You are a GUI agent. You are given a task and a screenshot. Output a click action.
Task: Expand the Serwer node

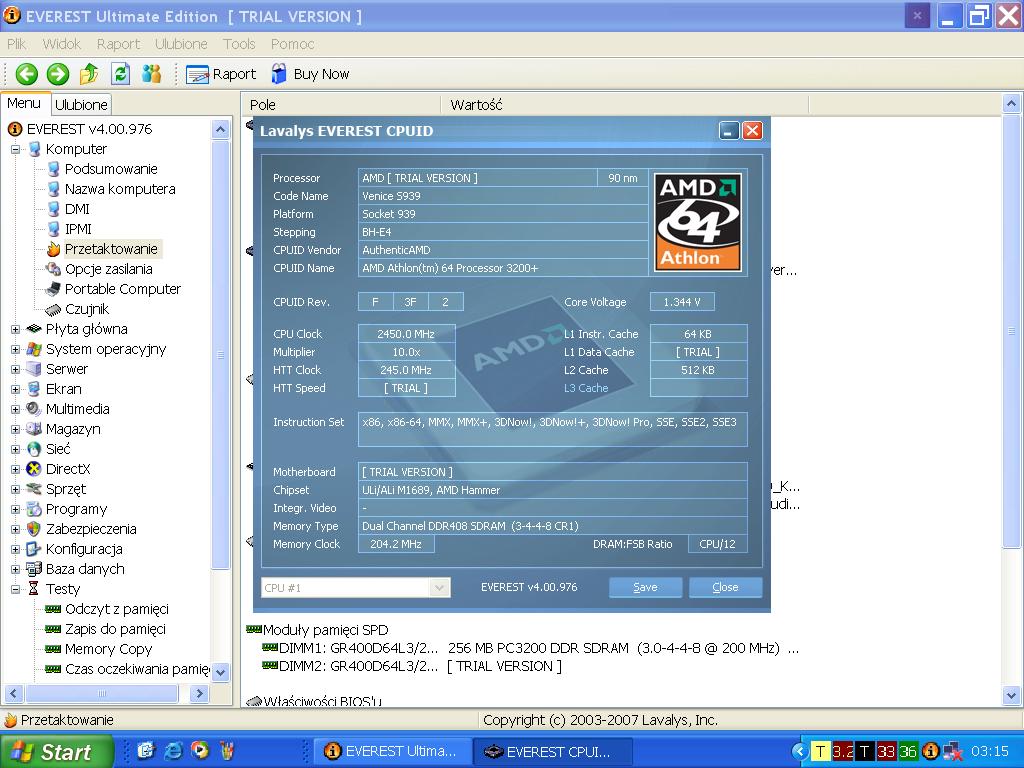15,369
